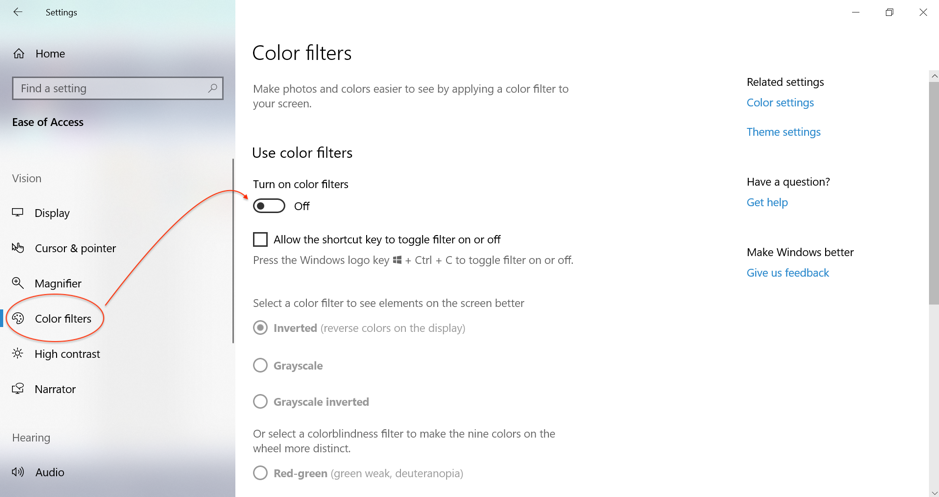Switch on the color filters toggle

(269, 206)
